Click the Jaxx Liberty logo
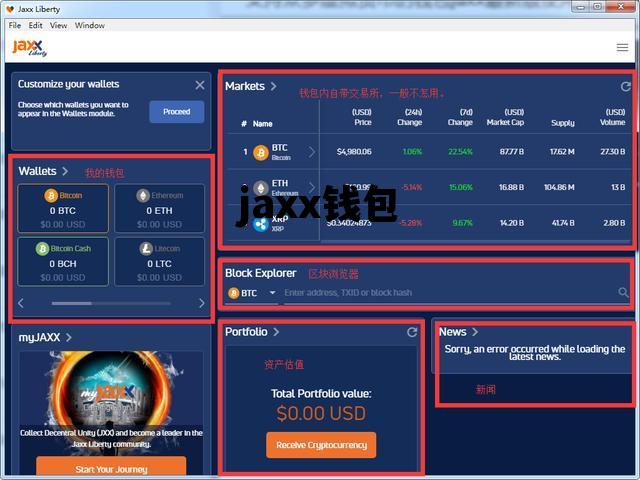This screenshot has height=480, width=640. pyautogui.click(x=29, y=47)
